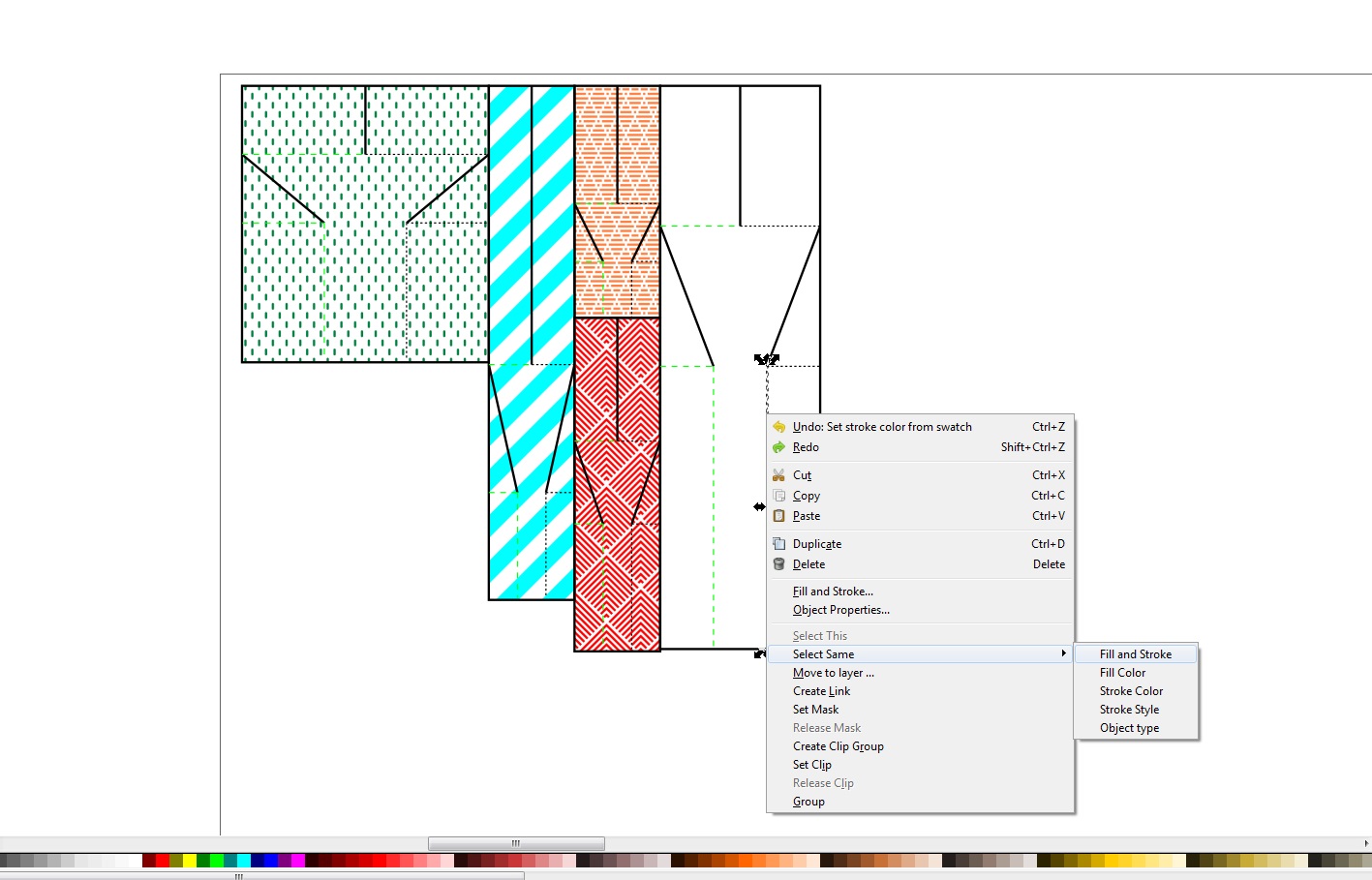
Task: Pick the magenta palette swatch
Action: (298, 861)
